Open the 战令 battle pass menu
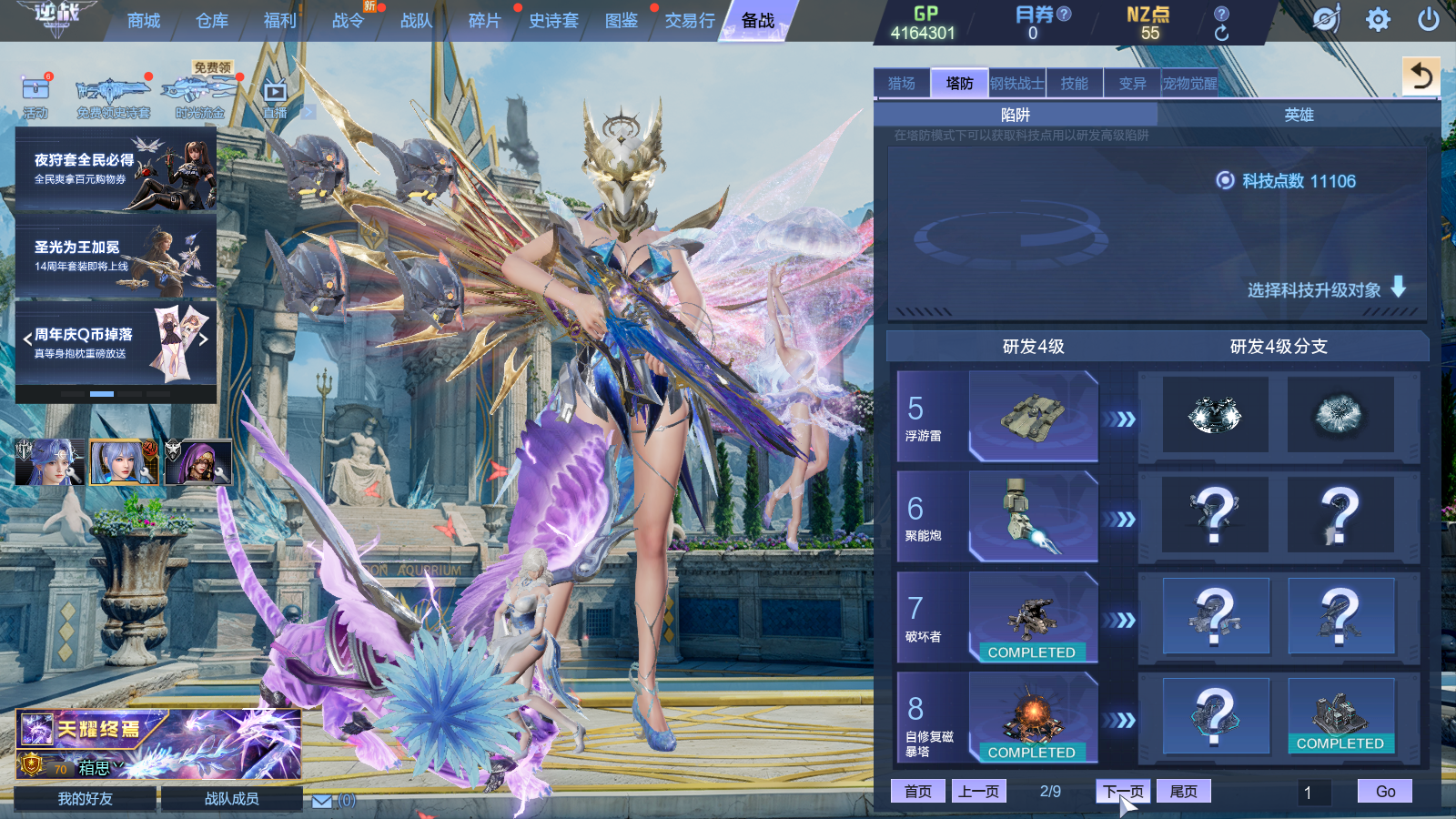1456x819 pixels. coord(349,21)
